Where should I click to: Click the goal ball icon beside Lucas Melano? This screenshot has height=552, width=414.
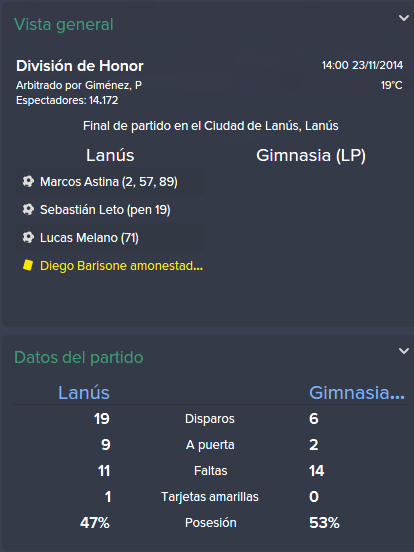point(28,237)
